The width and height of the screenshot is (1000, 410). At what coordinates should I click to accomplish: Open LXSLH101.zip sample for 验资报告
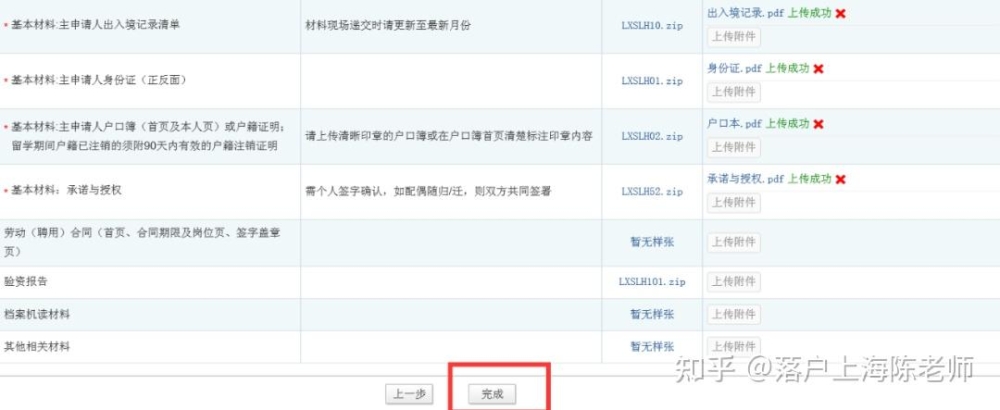click(652, 282)
